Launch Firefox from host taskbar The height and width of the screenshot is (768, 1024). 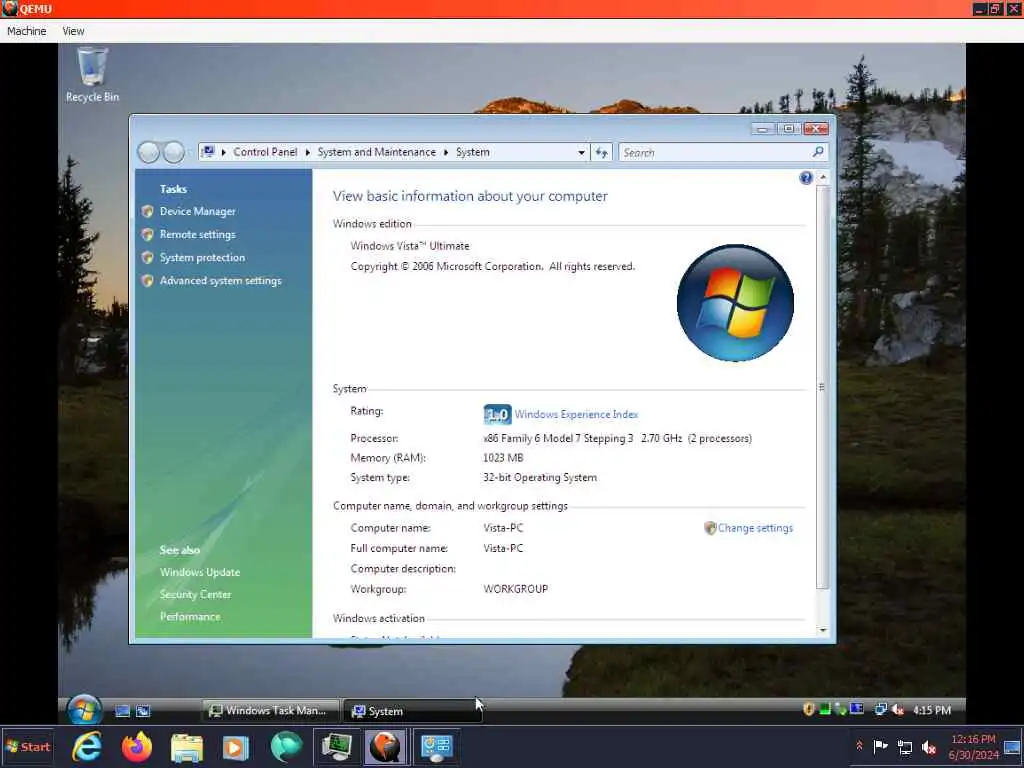coord(136,747)
